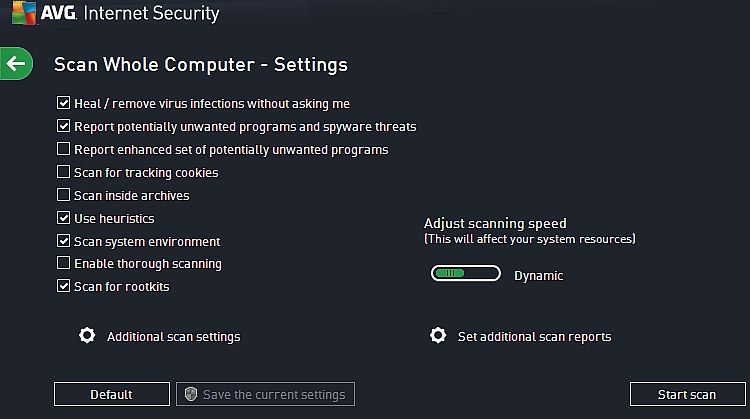Screen dimensions: 750x419
Task: Click Save the current settings
Action: (265, 394)
